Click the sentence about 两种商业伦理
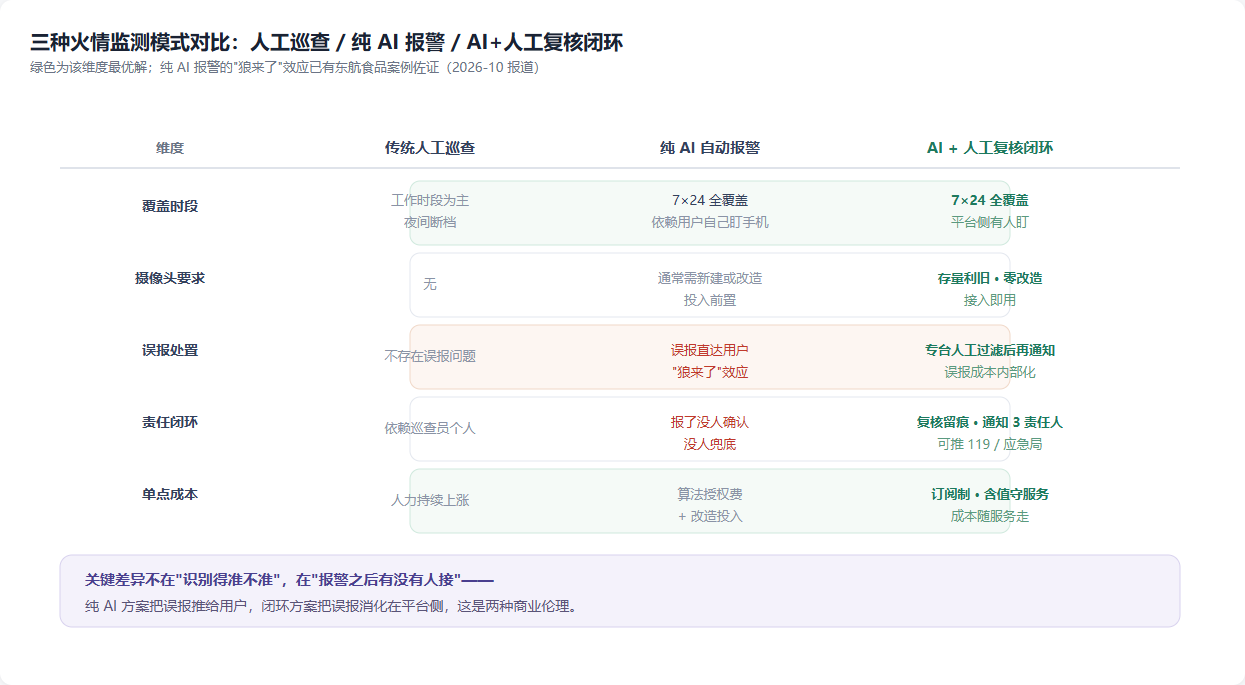Viewport: 1245px width, 685px height. click(x=331, y=606)
